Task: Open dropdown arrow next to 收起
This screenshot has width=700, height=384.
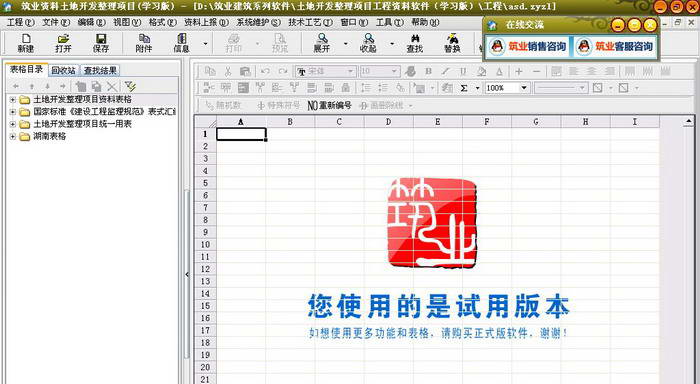Action: coord(392,44)
